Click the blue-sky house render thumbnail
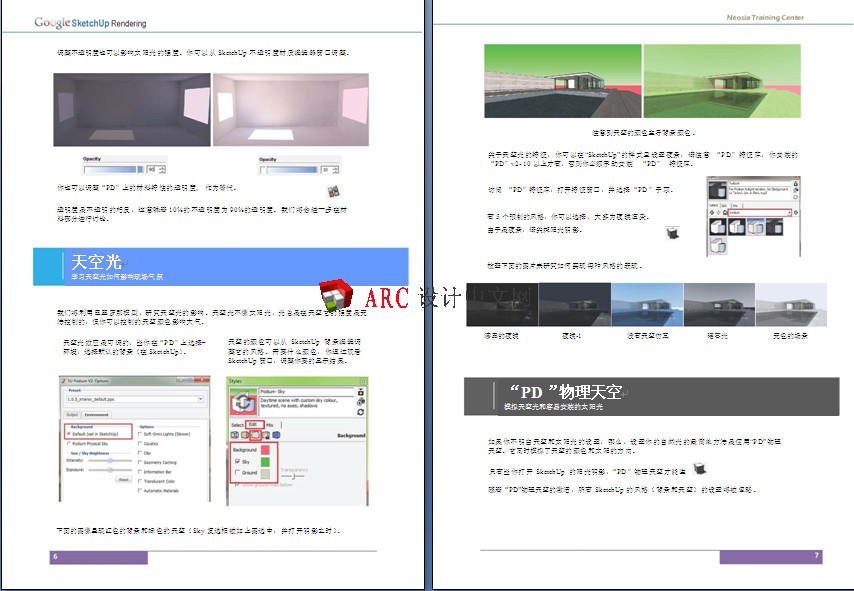The width and height of the screenshot is (854, 591). (647, 304)
